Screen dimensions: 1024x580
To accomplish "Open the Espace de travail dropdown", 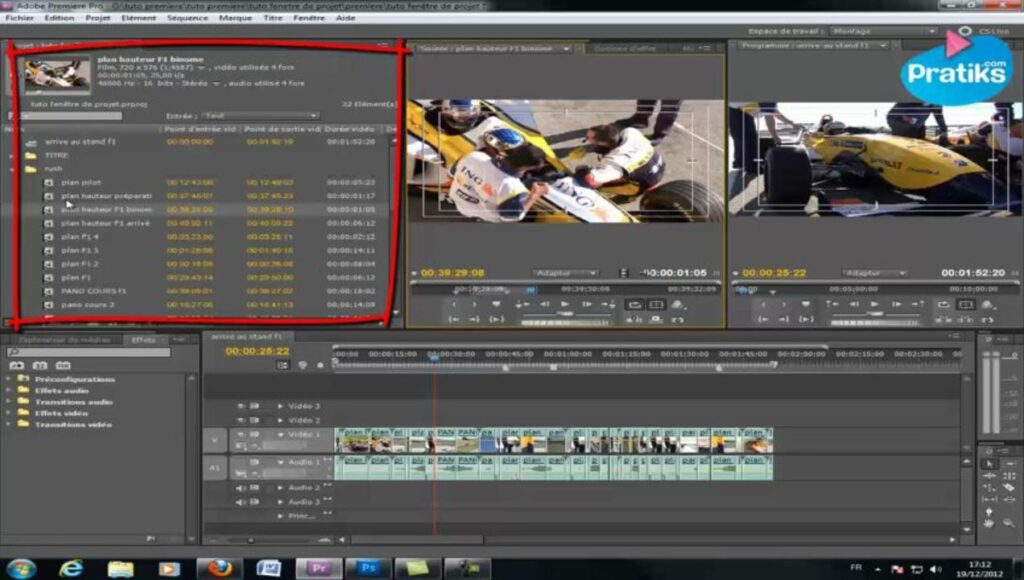I will coord(884,31).
